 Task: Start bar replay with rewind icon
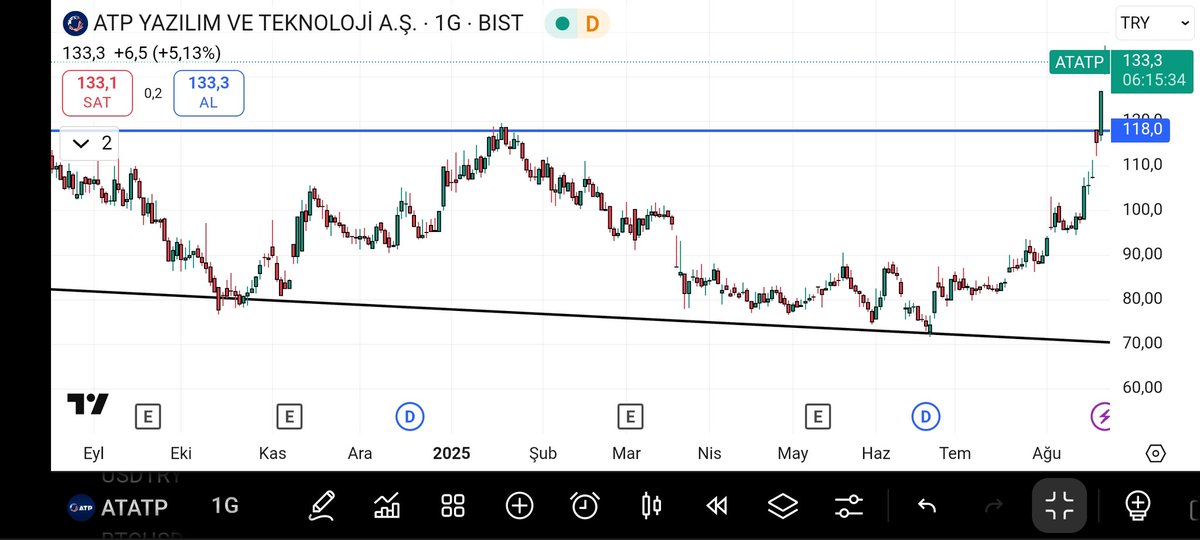(717, 505)
